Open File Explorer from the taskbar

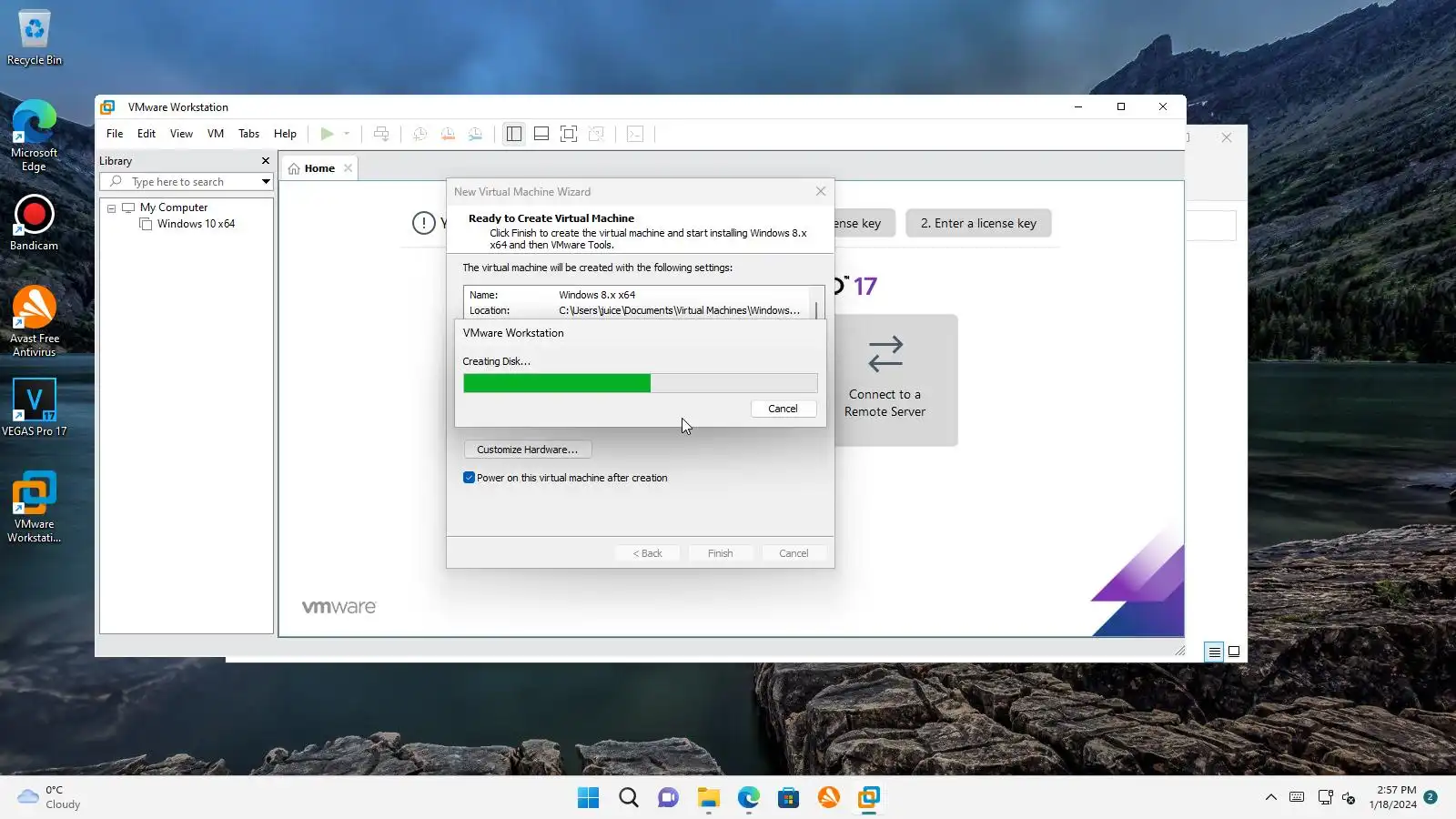pyautogui.click(x=709, y=798)
